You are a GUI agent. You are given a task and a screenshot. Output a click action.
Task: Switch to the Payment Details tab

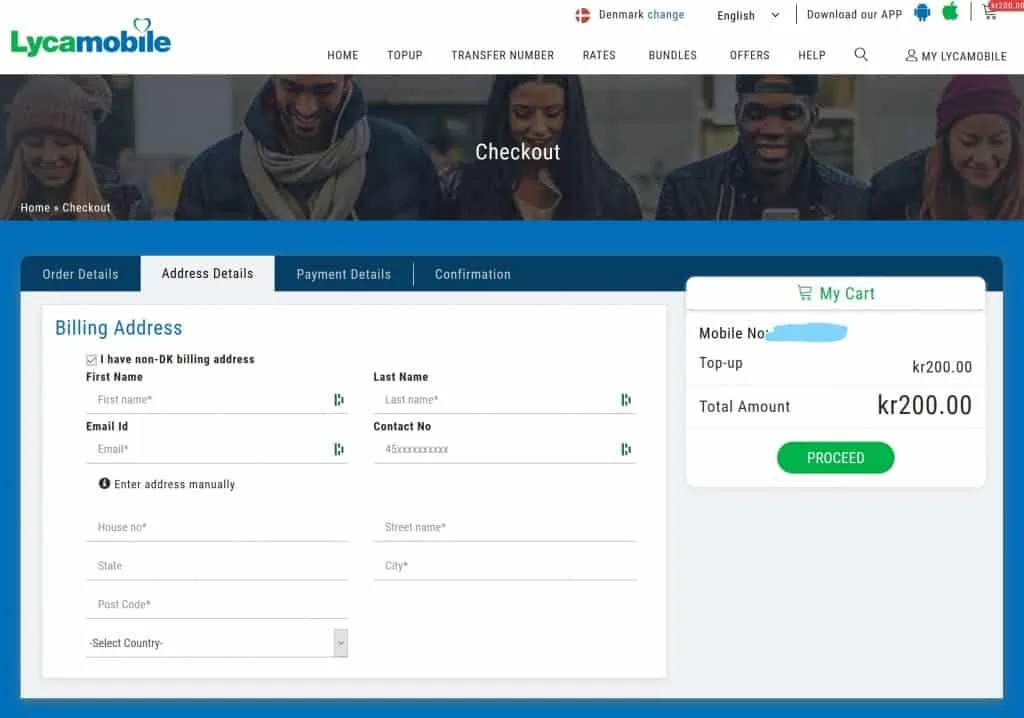(343, 274)
